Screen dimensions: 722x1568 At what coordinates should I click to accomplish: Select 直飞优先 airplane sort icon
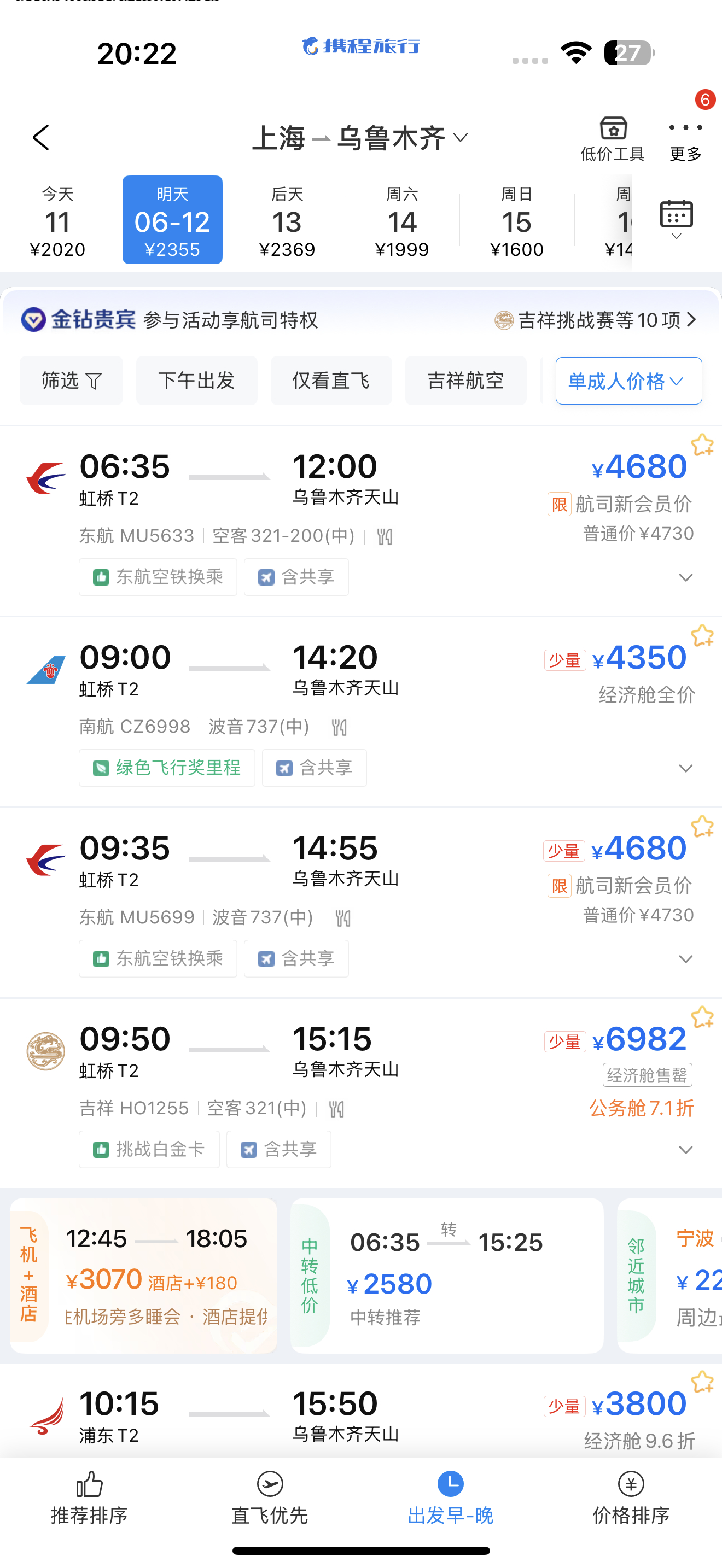tap(270, 1484)
